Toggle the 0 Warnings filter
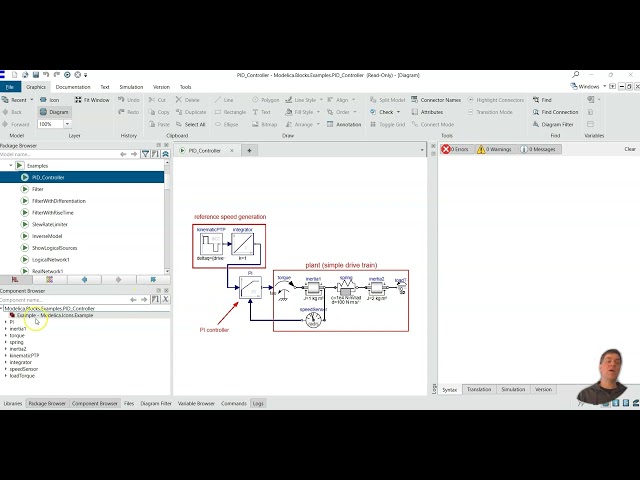Image resolution: width=640 pixels, height=480 pixels. (x=494, y=149)
